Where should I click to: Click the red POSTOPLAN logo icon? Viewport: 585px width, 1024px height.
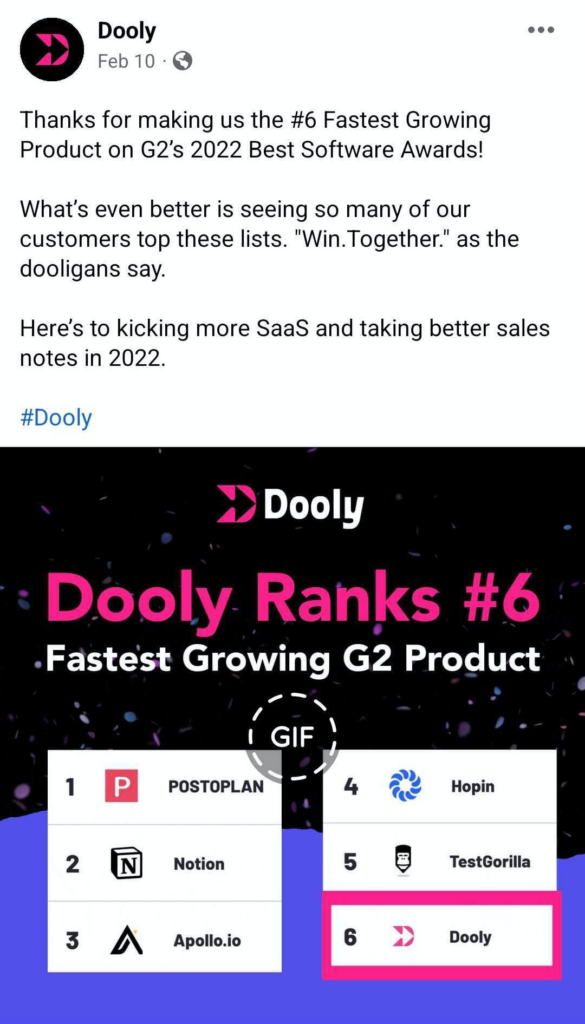point(123,787)
